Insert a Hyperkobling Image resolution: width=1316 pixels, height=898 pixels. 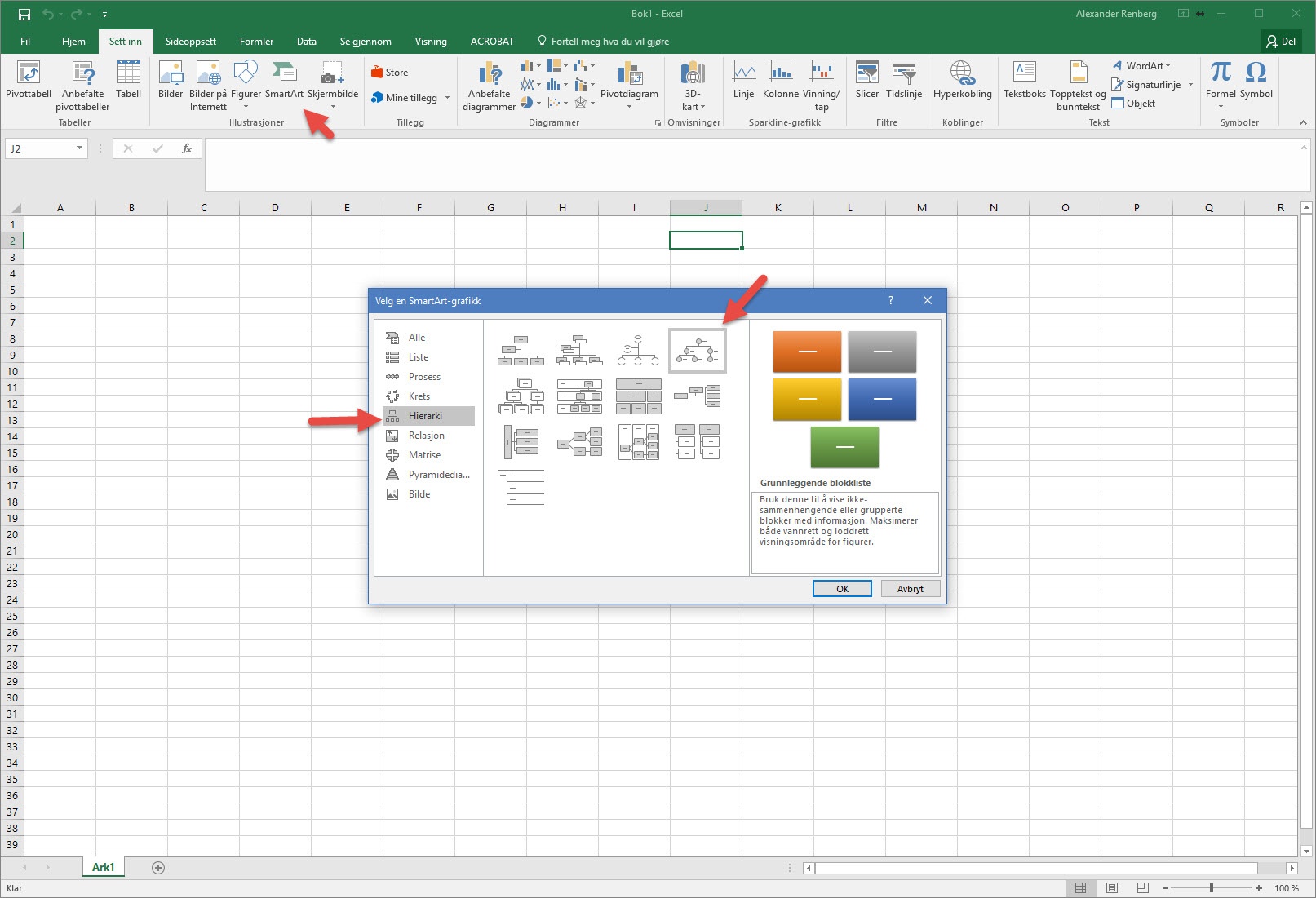point(963,80)
